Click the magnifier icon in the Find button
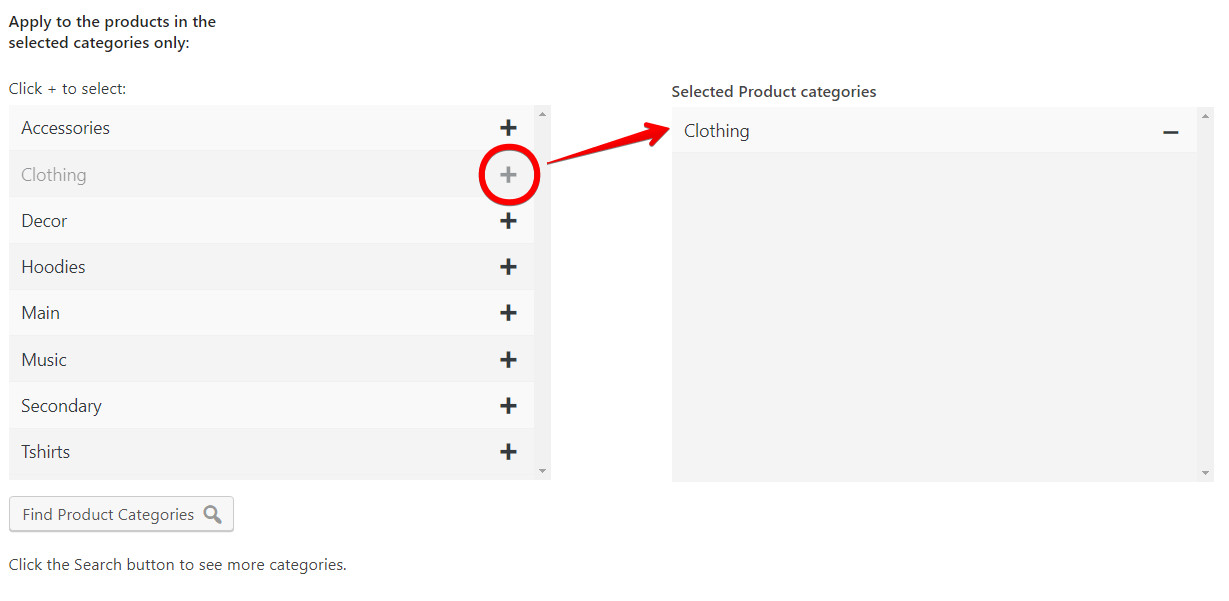 pyautogui.click(x=212, y=514)
